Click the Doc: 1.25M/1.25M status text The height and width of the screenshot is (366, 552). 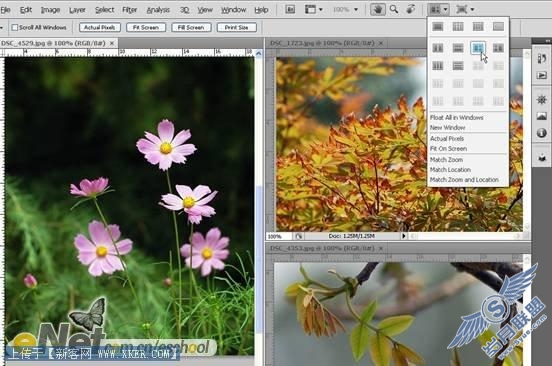tap(351, 236)
